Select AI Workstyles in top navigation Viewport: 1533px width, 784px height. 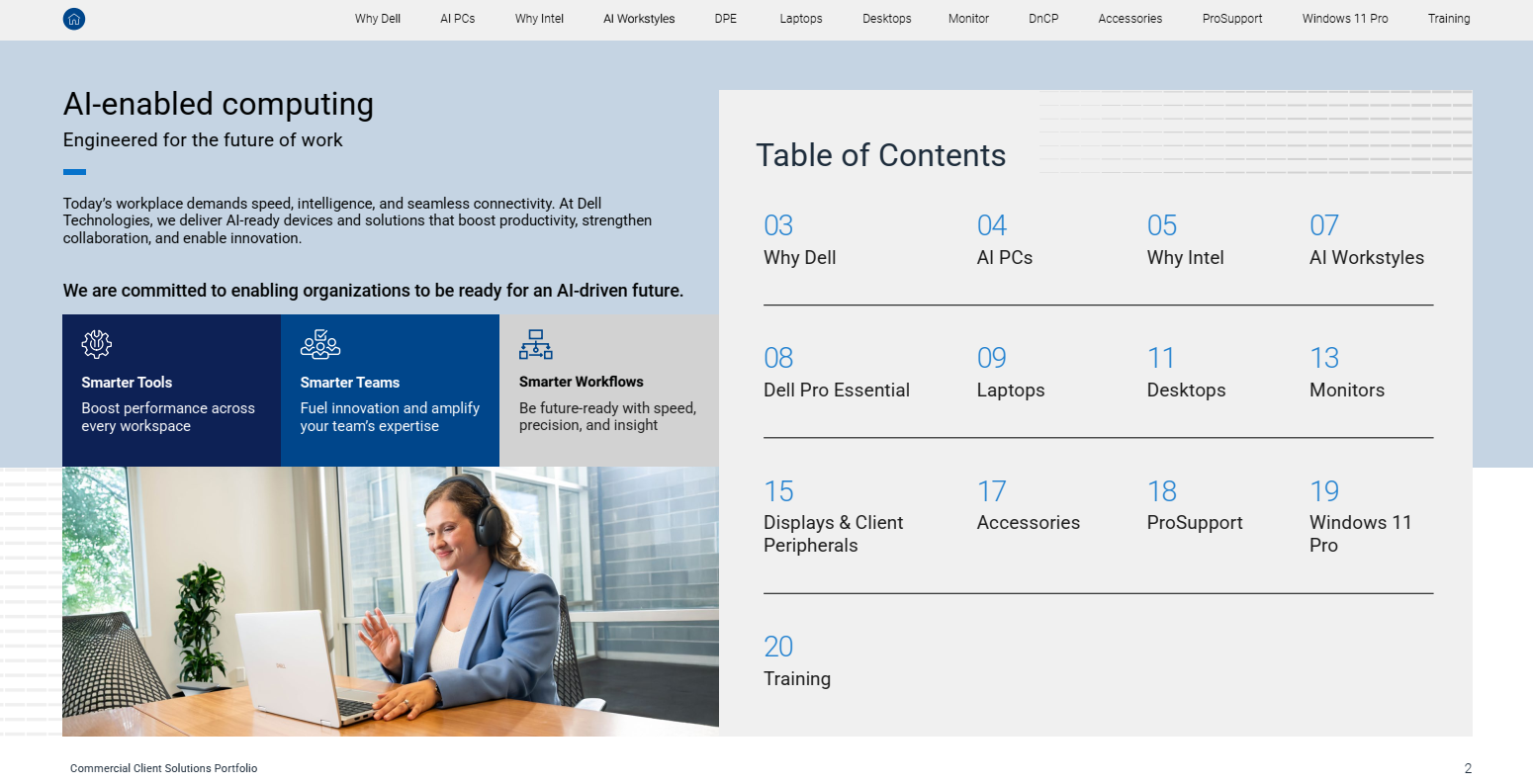(639, 19)
